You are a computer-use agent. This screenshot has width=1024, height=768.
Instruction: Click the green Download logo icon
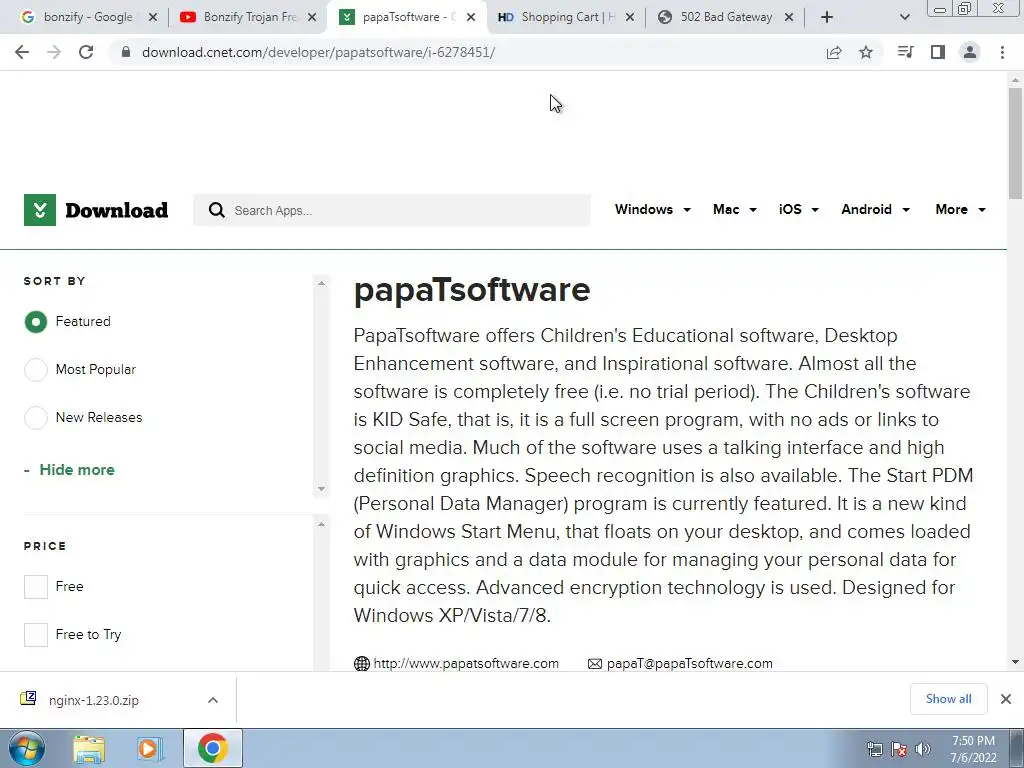[x=40, y=210]
